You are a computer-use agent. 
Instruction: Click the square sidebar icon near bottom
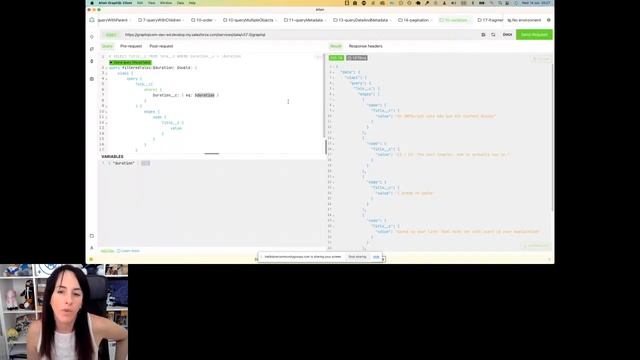click(92, 236)
